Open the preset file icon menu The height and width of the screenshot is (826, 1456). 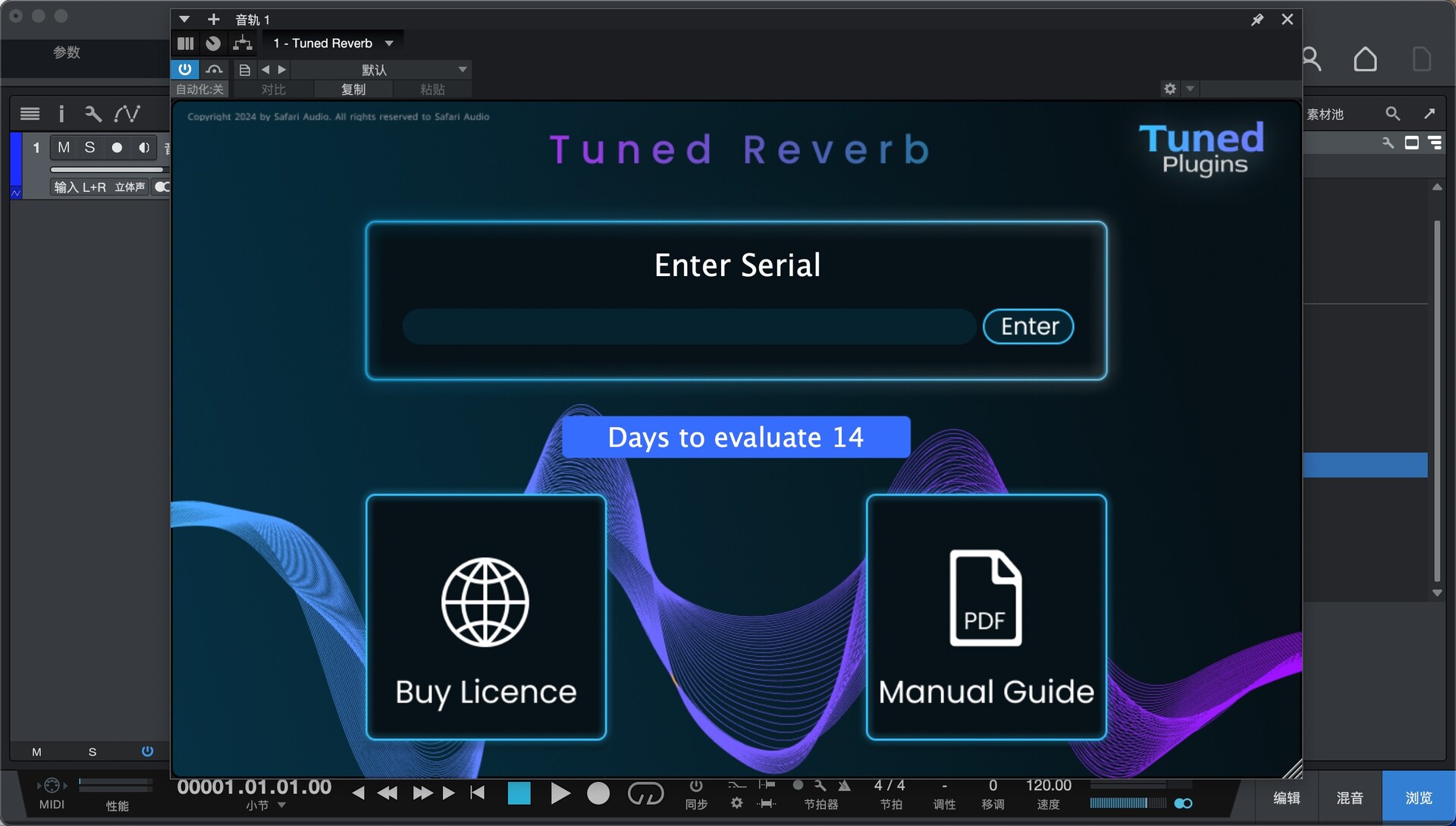tap(244, 70)
